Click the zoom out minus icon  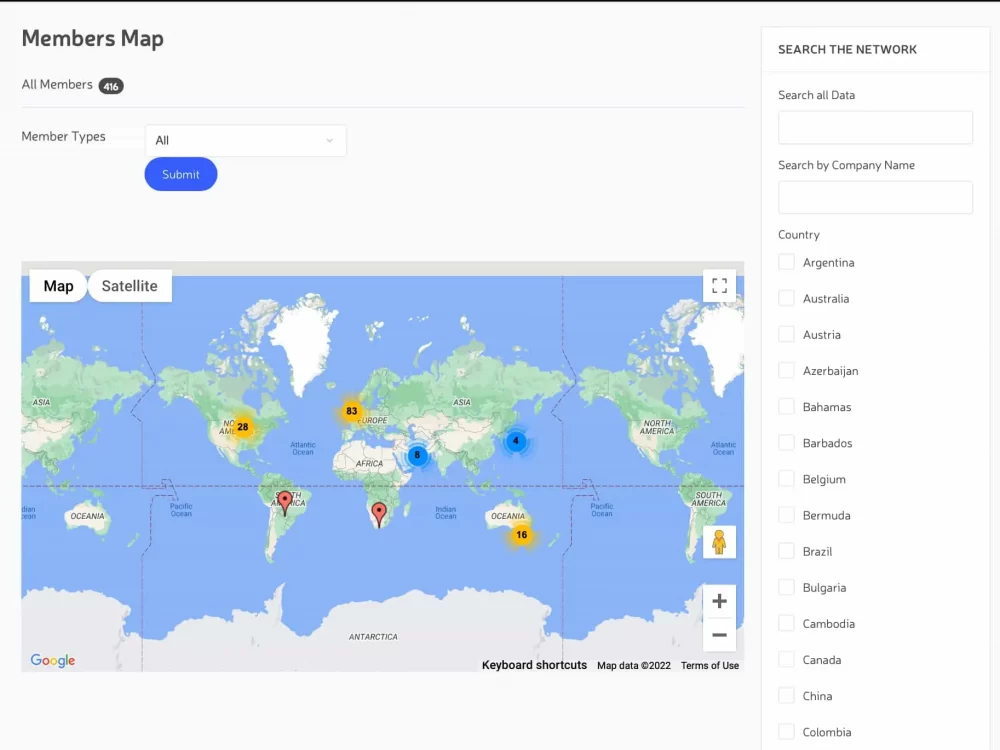(719, 635)
